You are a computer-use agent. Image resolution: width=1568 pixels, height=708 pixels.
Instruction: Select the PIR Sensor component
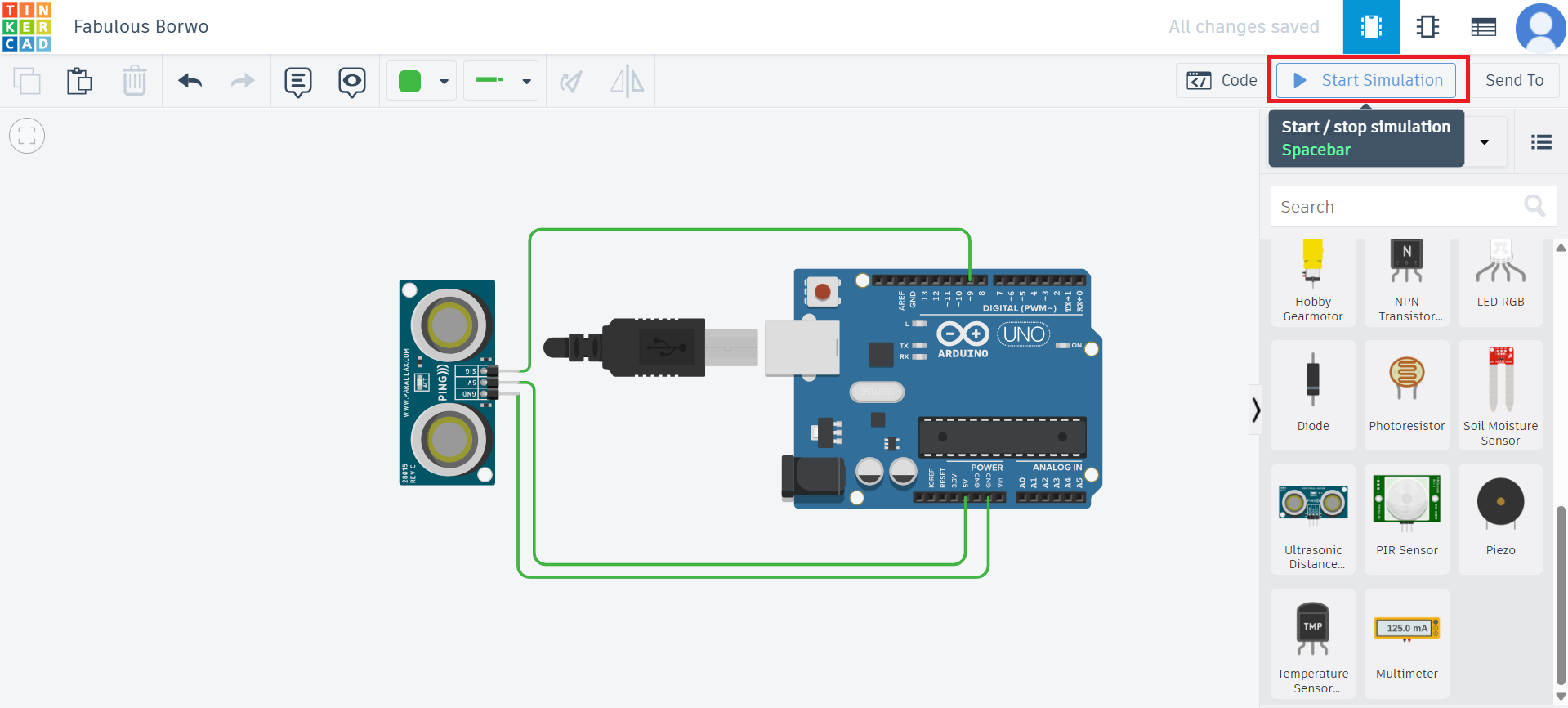tap(1407, 519)
